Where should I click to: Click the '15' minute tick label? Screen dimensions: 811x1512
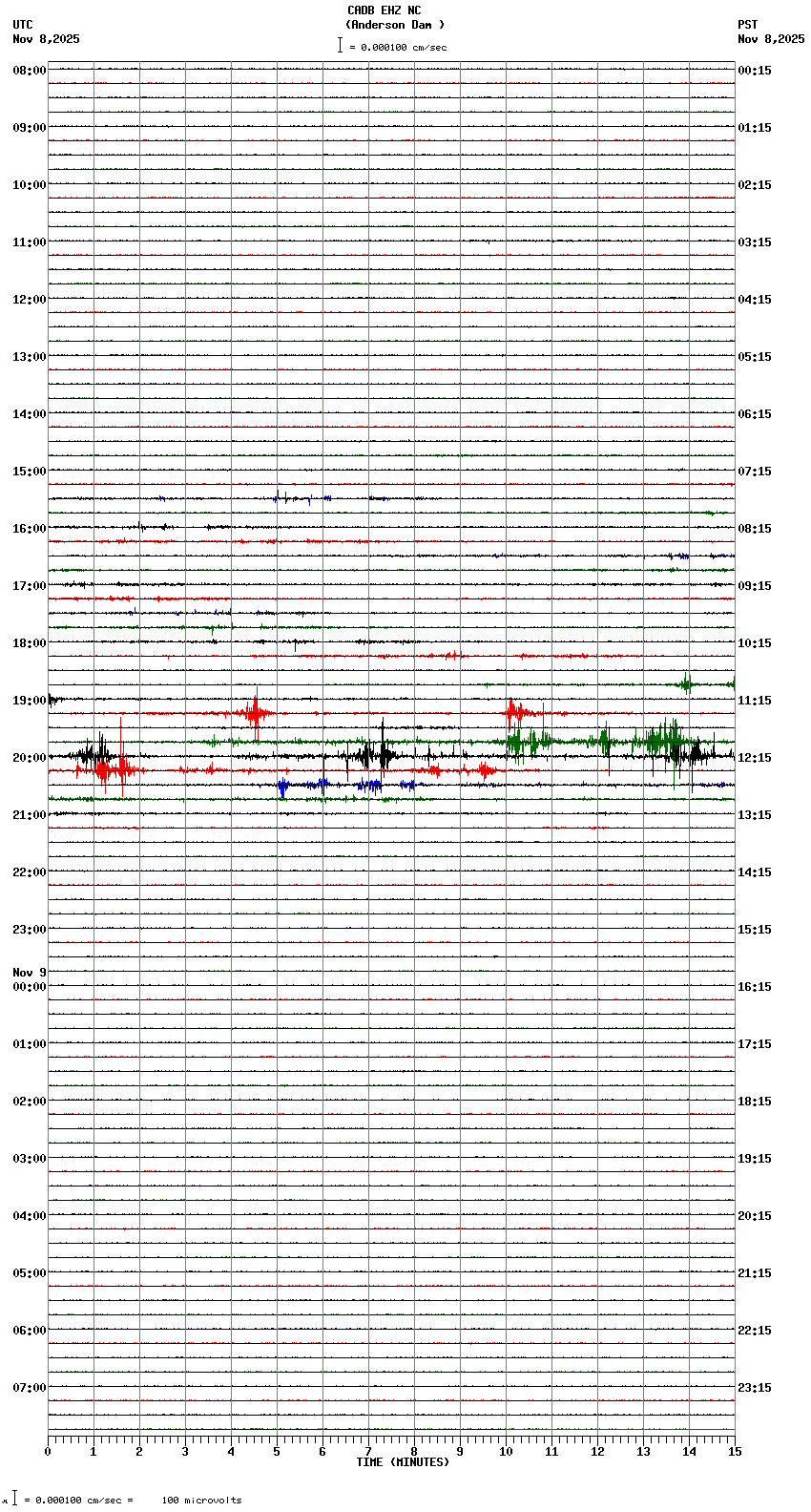[x=735, y=1452]
